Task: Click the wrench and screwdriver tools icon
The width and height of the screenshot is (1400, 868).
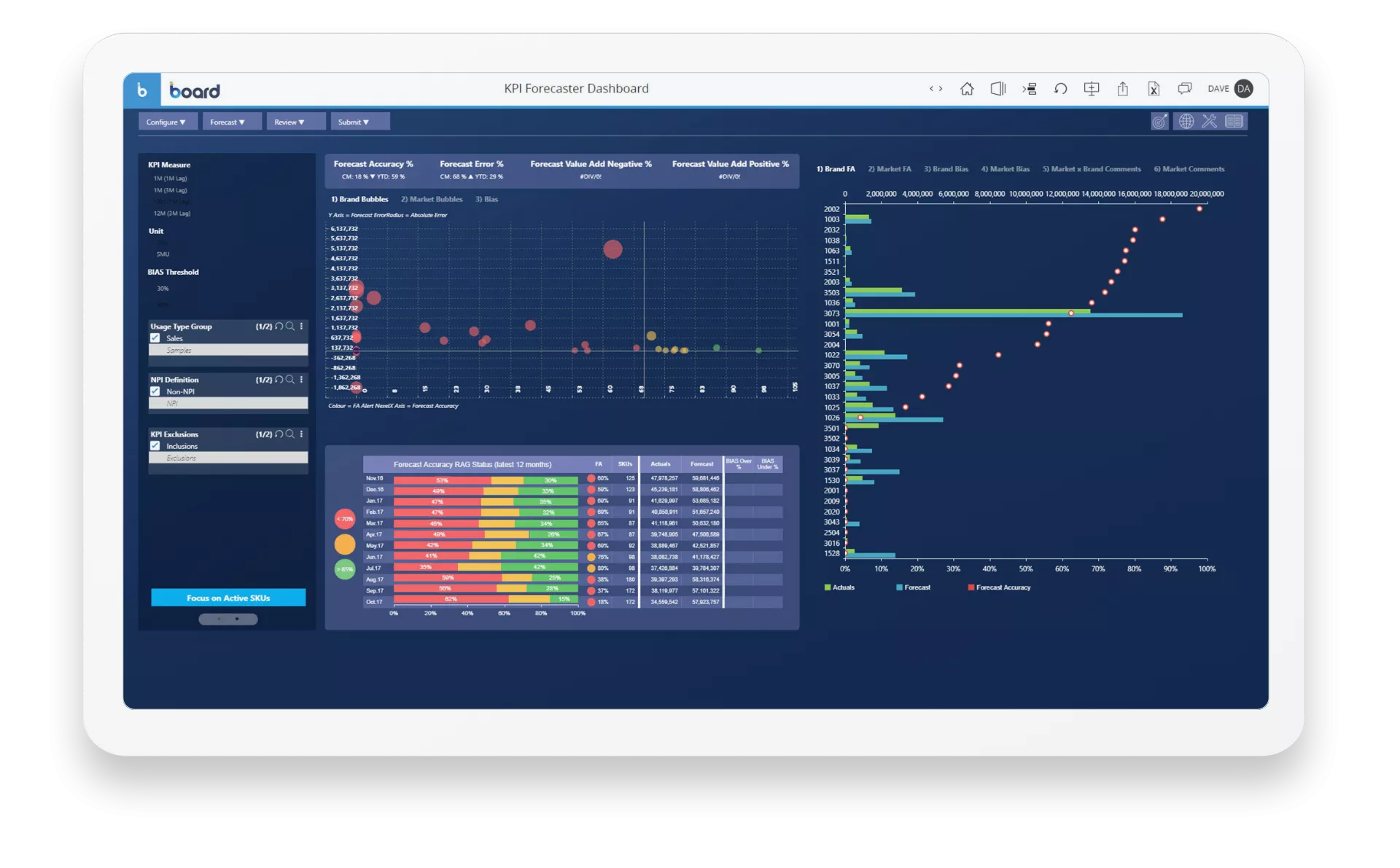Action: (x=1210, y=122)
